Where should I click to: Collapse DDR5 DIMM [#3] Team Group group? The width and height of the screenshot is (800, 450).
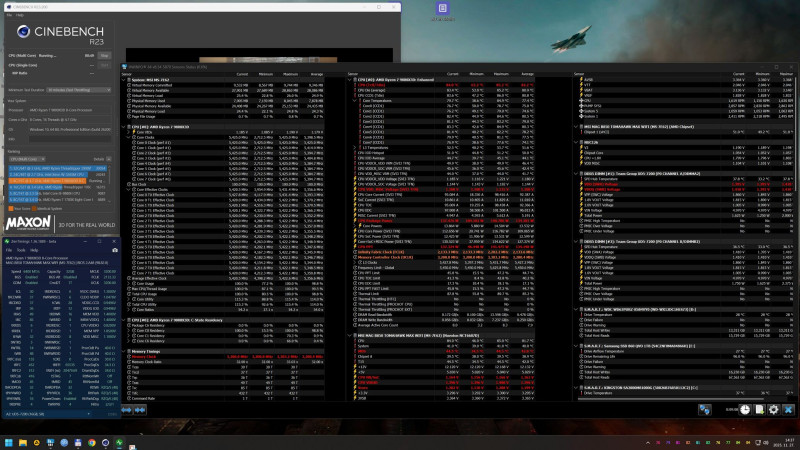pyautogui.click(x=576, y=241)
